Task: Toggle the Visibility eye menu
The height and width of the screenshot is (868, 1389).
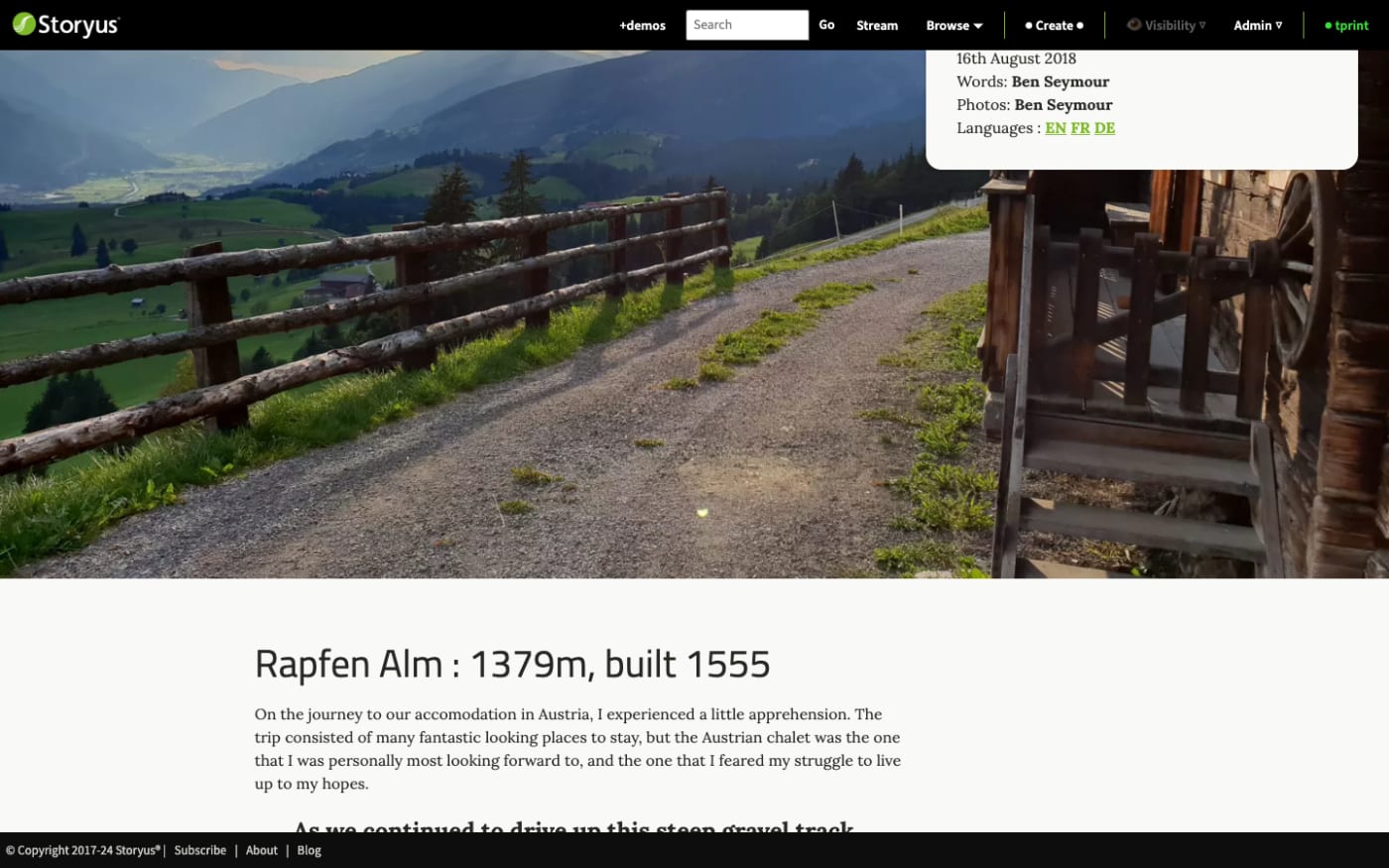Action: [1166, 26]
